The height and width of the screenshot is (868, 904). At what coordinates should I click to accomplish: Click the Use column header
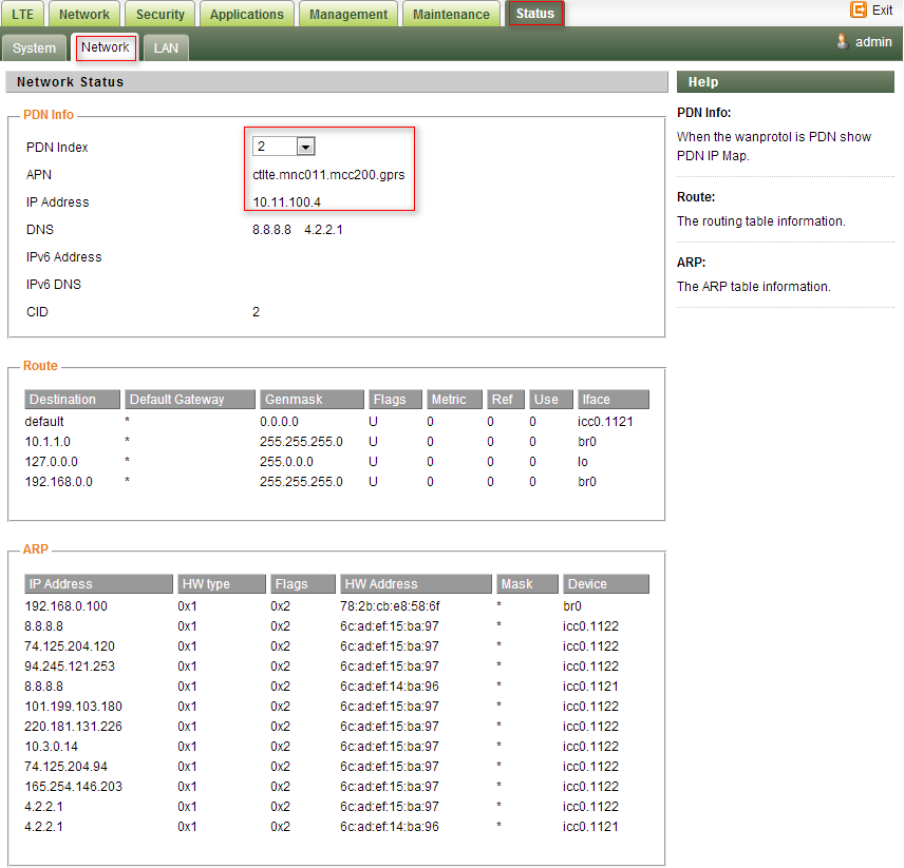[551, 399]
